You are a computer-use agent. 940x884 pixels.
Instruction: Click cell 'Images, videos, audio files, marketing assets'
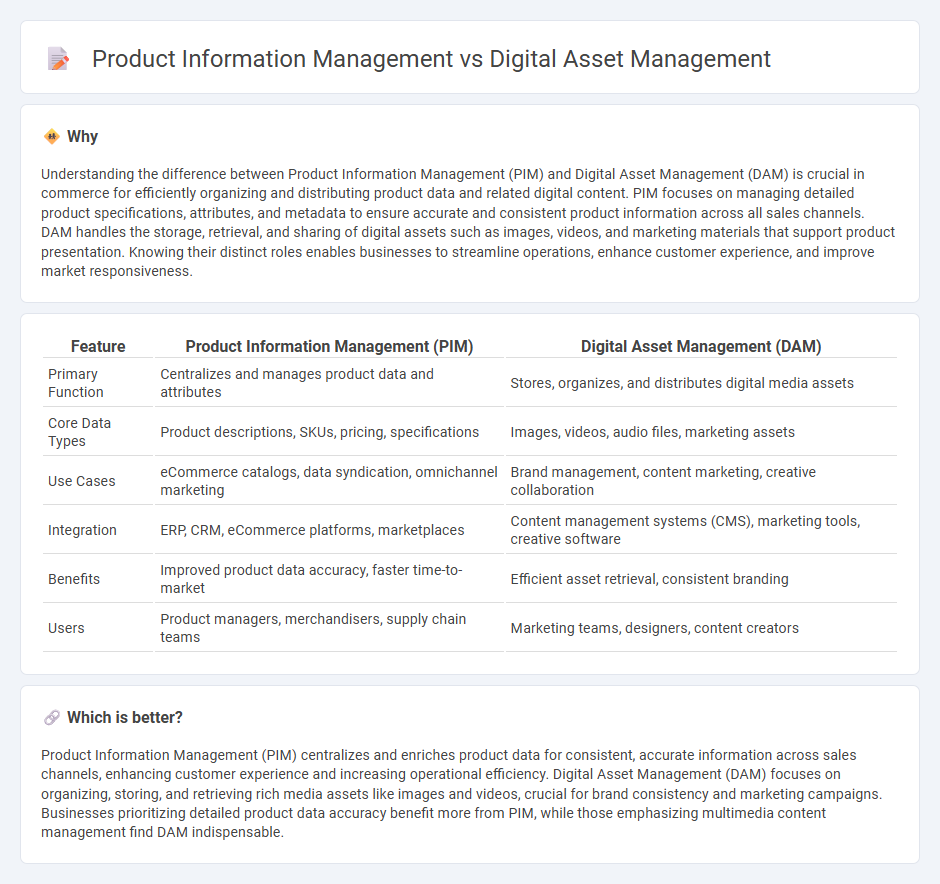pyautogui.click(x=701, y=432)
